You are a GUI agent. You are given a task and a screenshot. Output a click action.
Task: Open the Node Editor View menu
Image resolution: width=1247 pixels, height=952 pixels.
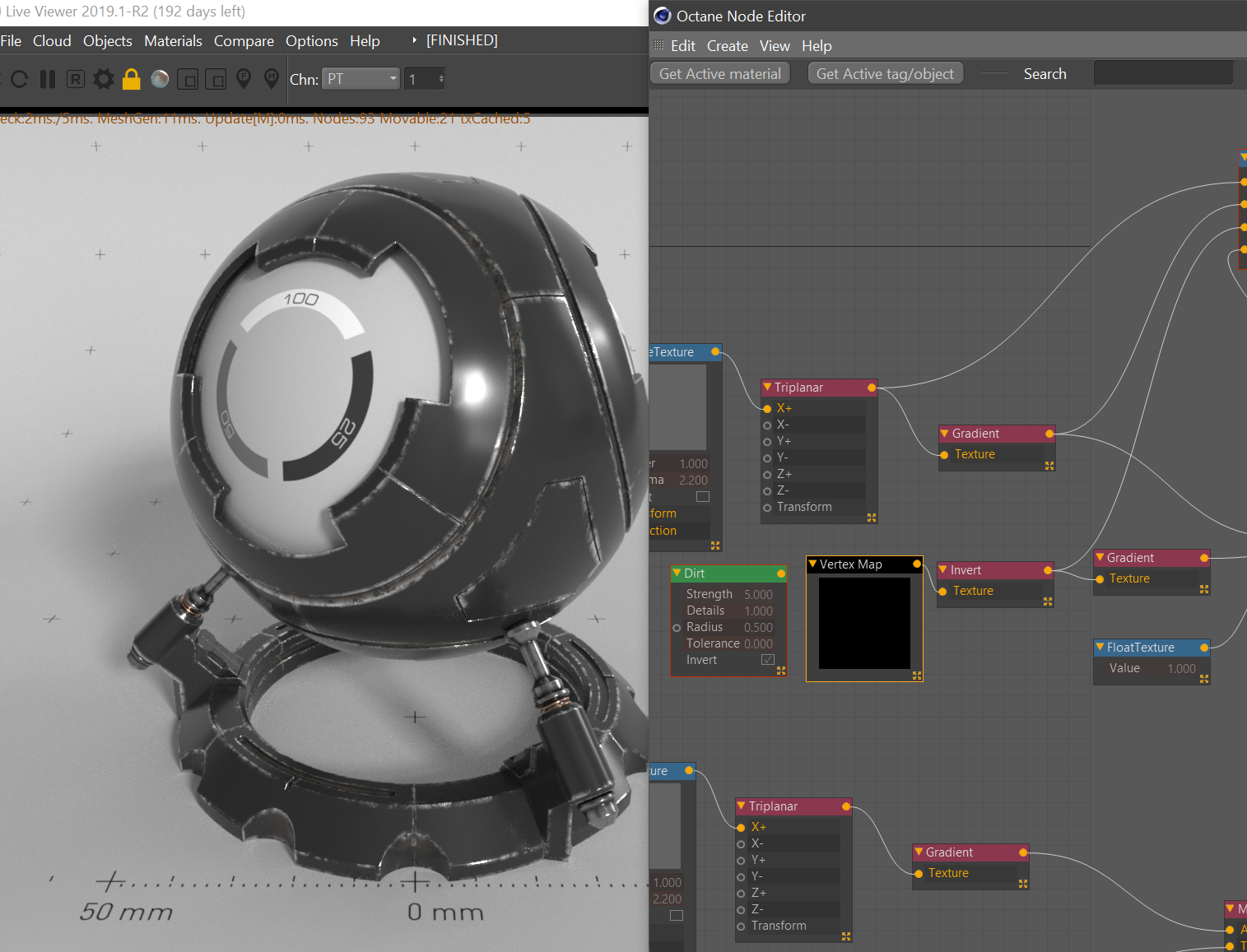coord(775,46)
